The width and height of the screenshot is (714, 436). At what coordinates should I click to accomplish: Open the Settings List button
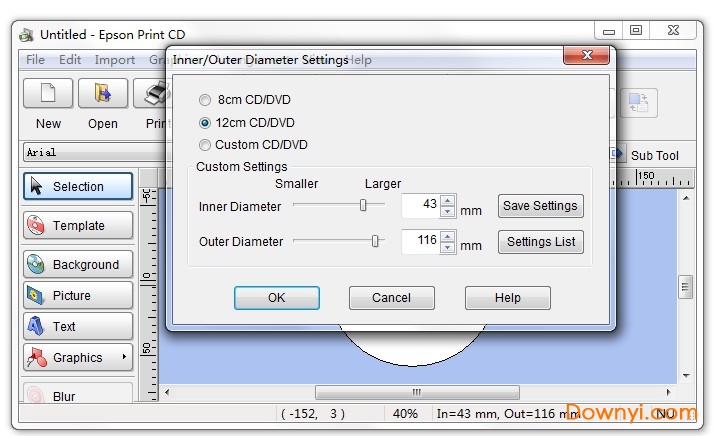(541, 241)
